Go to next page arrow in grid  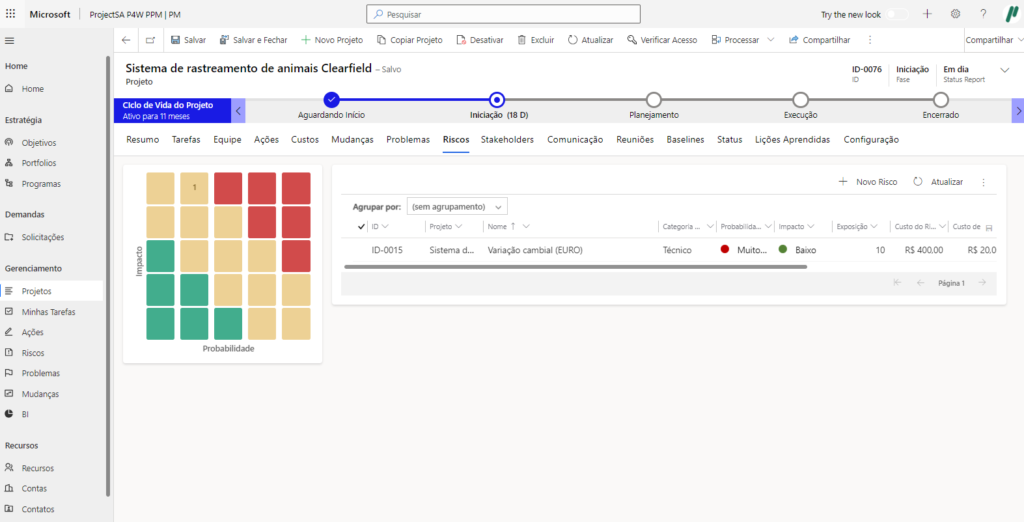[982, 283]
